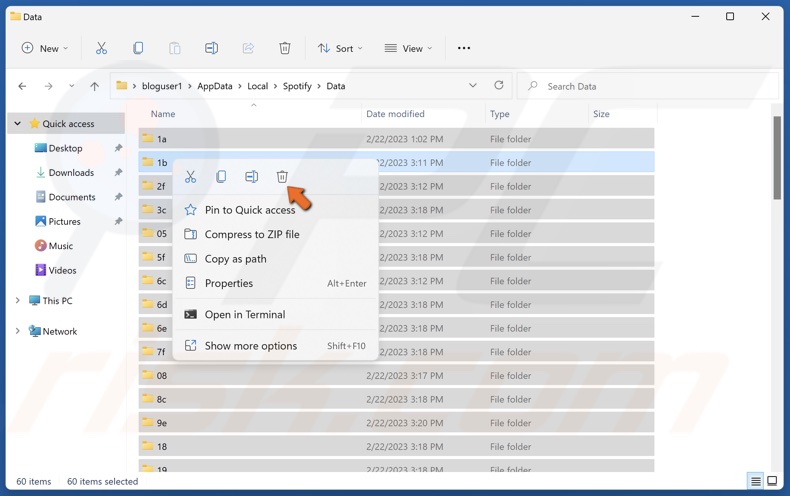This screenshot has width=790, height=496.
Task: Open Documents in the sidebar
Action: 72,197
